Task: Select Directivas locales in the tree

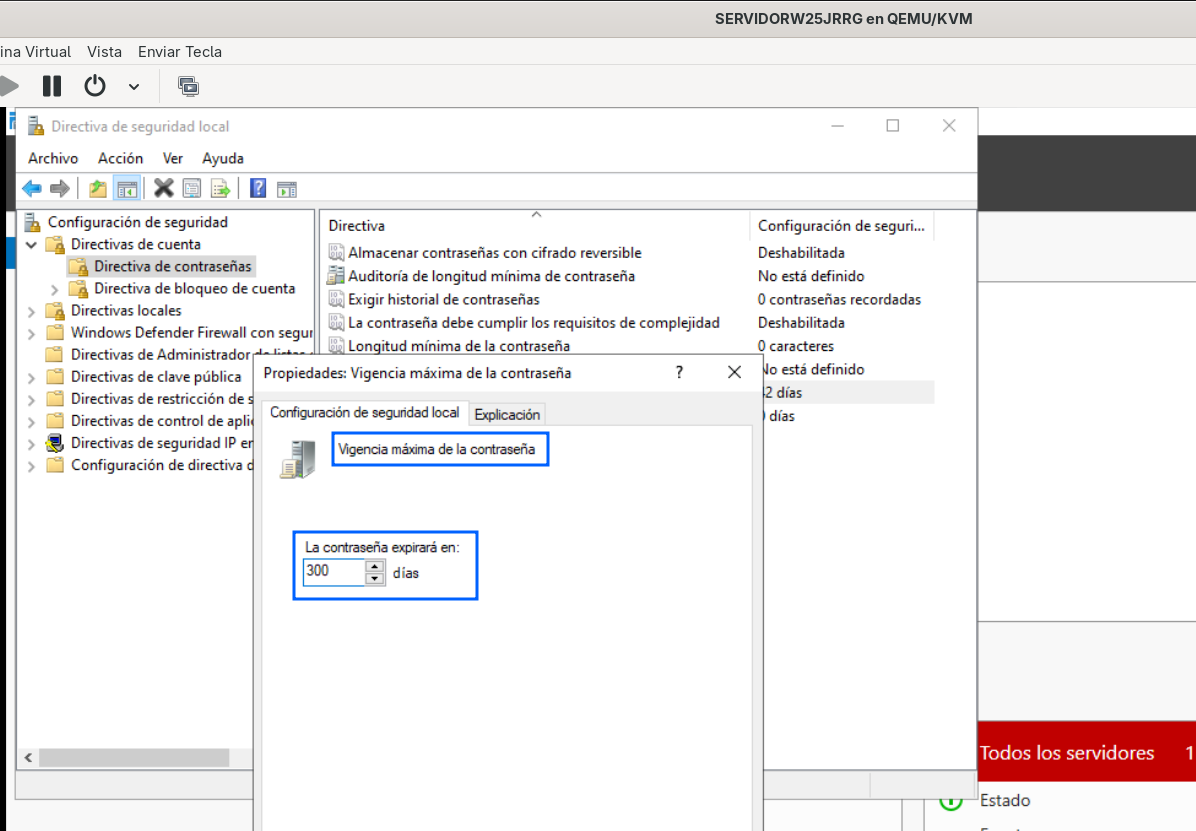Action: click(126, 311)
